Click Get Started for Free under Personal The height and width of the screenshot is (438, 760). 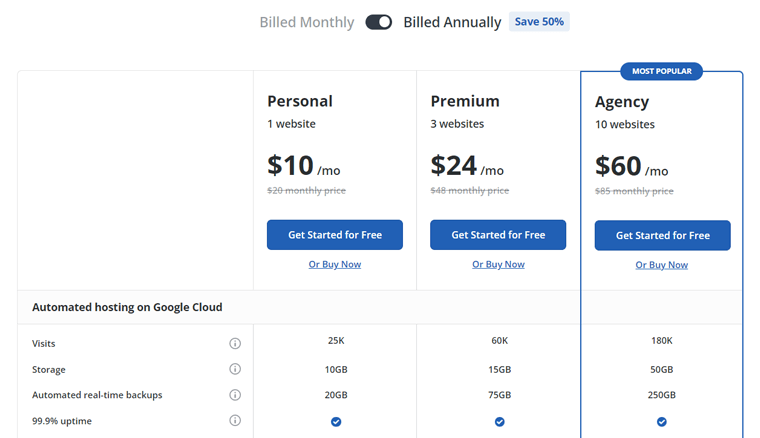pyautogui.click(x=335, y=235)
